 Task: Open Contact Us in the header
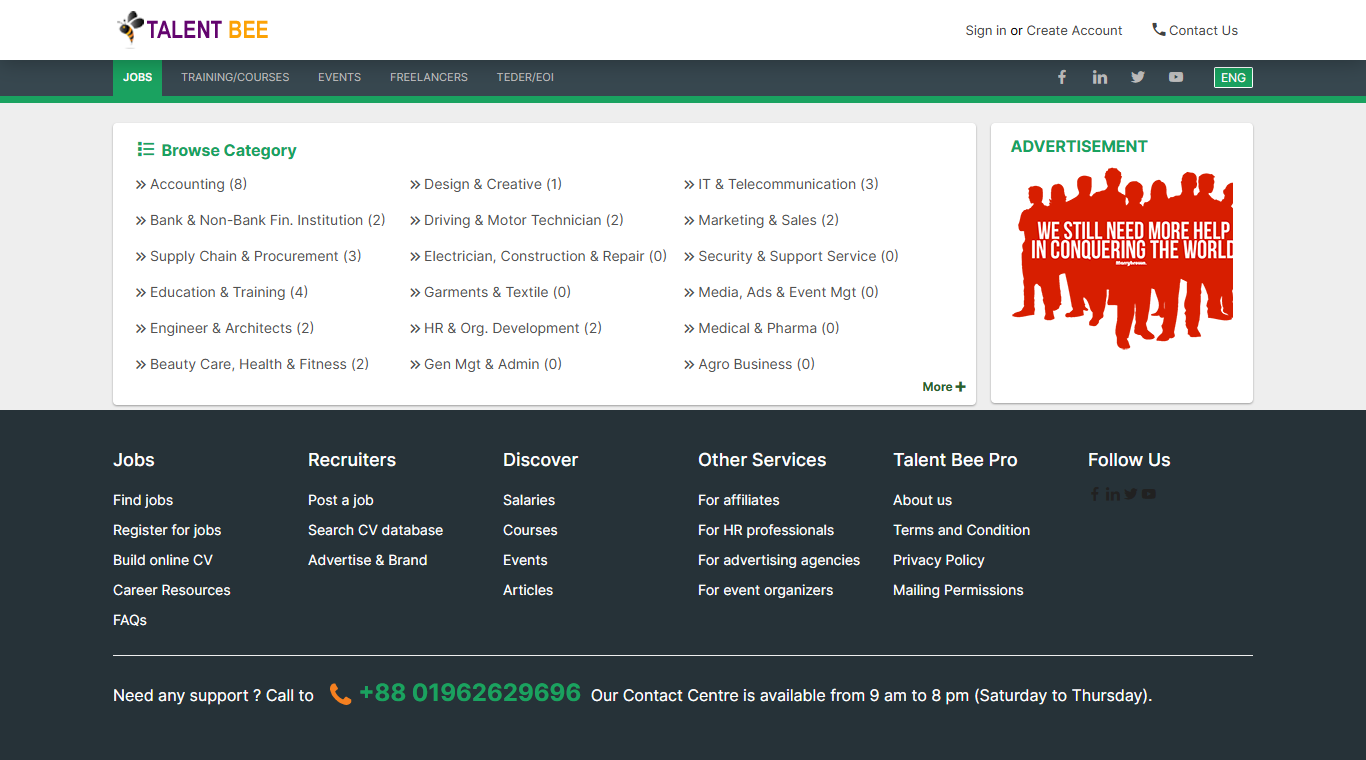click(x=1195, y=30)
